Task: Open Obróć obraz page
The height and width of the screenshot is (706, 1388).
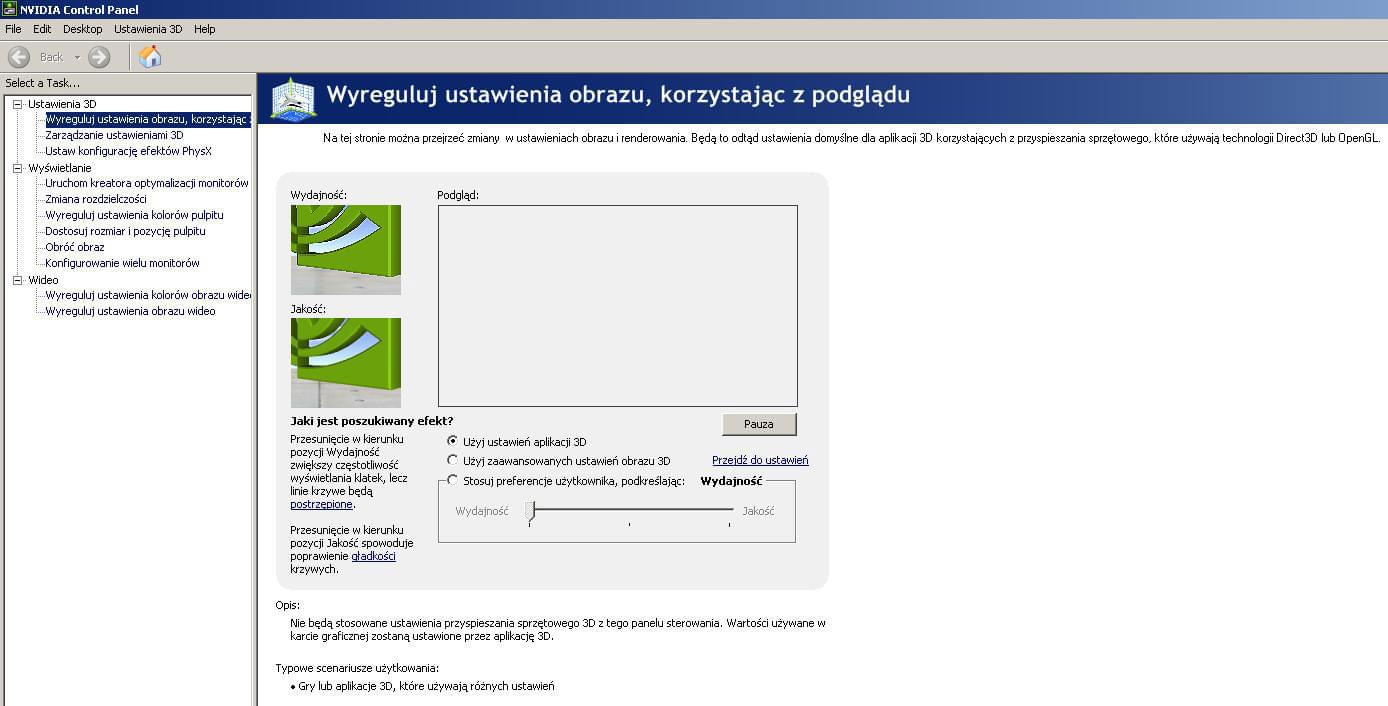Action: tap(75, 247)
